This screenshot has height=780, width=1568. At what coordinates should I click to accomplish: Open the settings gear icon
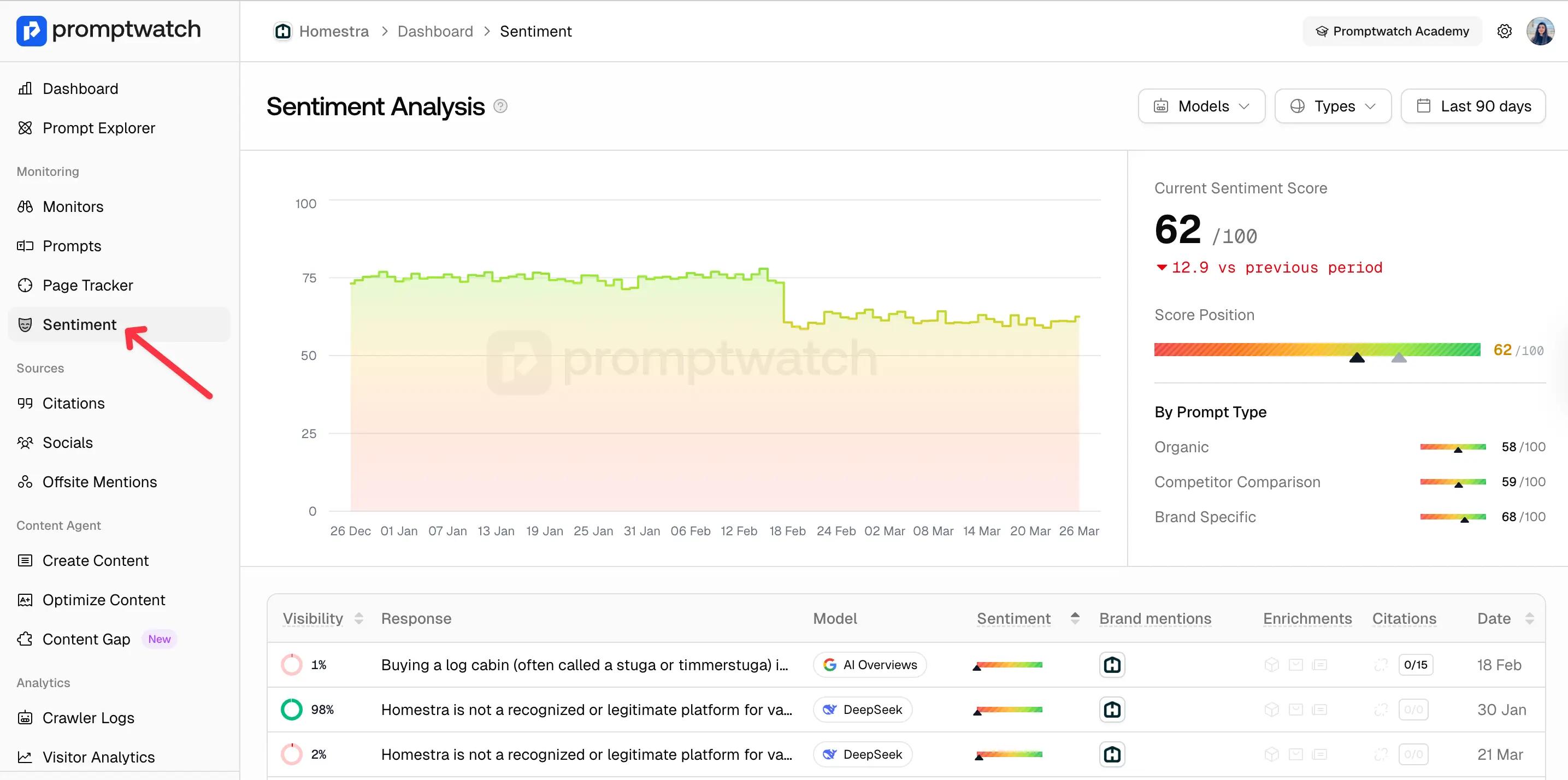pyautogui.click(x=1504, y=31)
